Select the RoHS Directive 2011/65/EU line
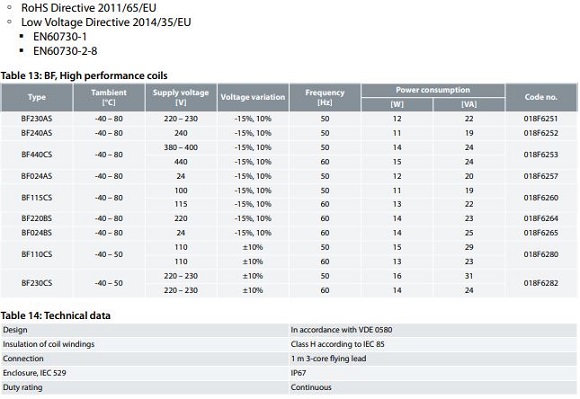580x399 pixels. (88, 7)
